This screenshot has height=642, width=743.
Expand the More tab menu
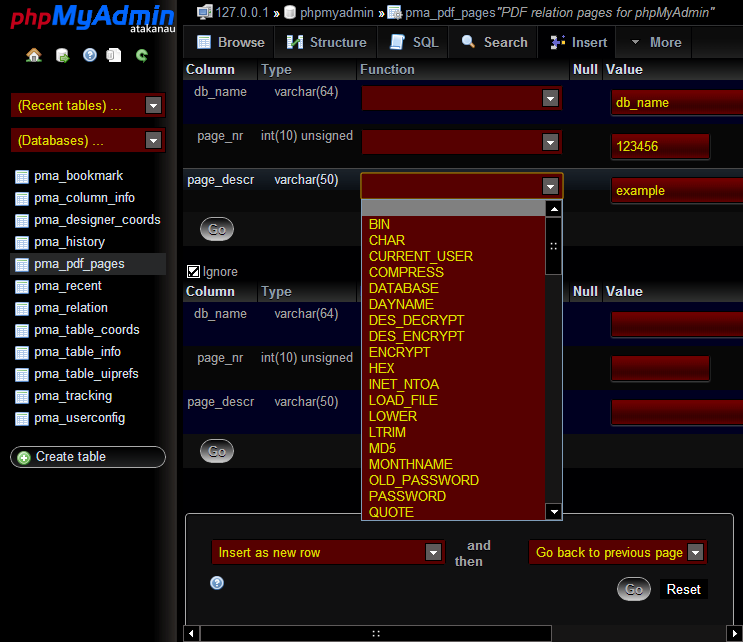tap(657, 42)
